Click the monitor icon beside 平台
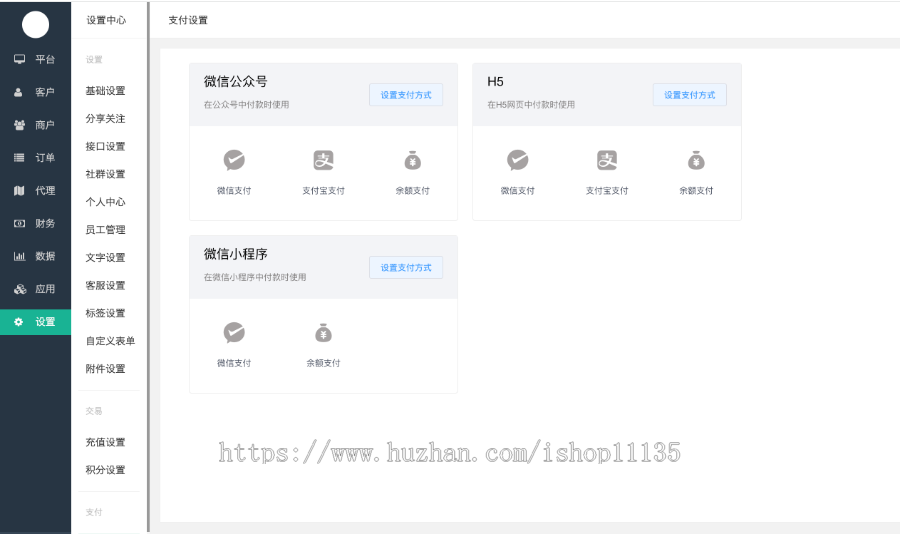 coord(20,59)
